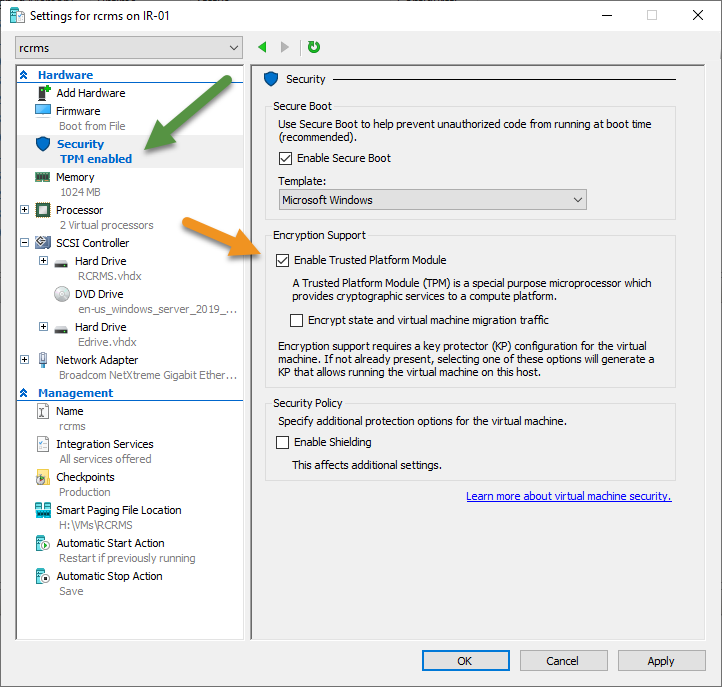Expand the Network Adapter tree node
This screenshot has width=722, height=687.
point(24,360)
